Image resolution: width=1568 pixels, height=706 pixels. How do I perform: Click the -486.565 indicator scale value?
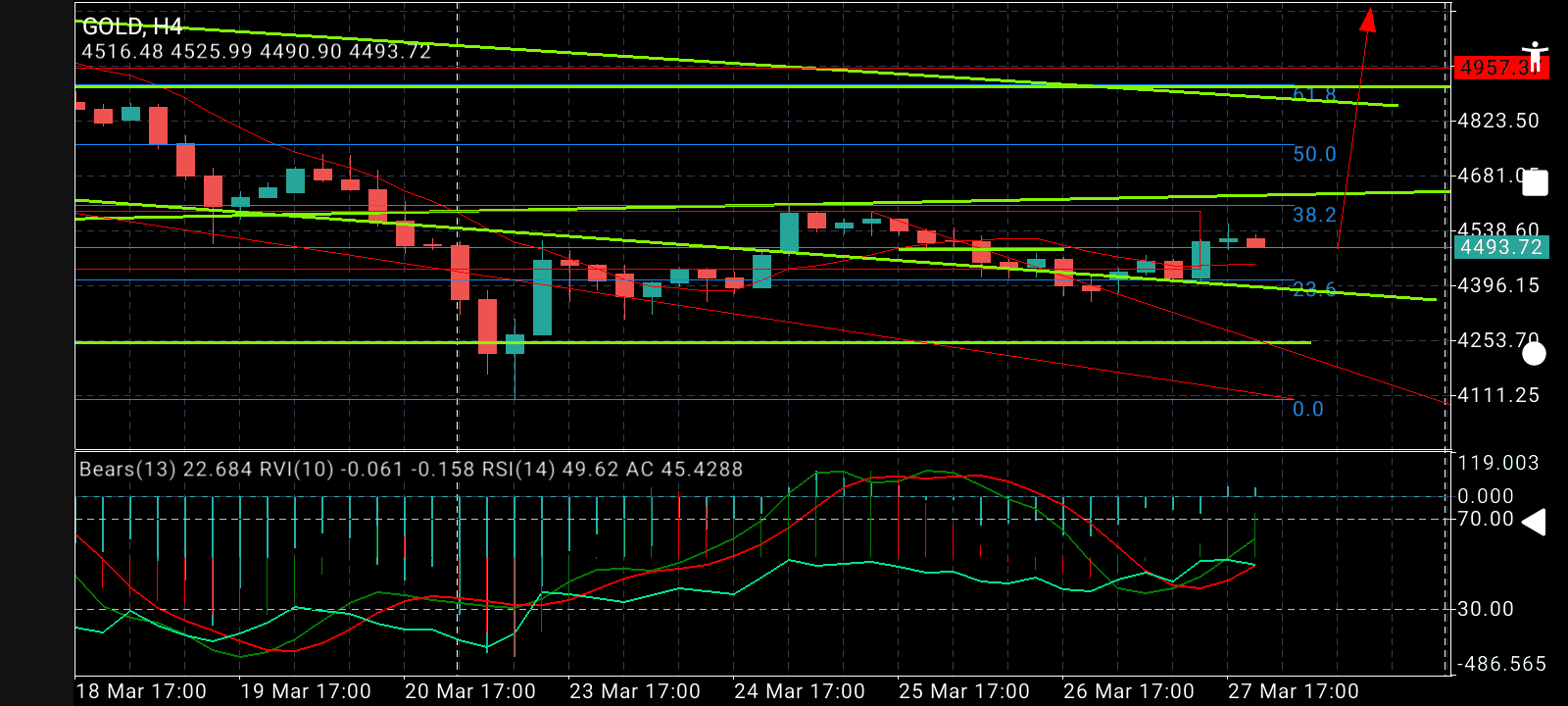pyautogui.click(x=1502, y=664)
